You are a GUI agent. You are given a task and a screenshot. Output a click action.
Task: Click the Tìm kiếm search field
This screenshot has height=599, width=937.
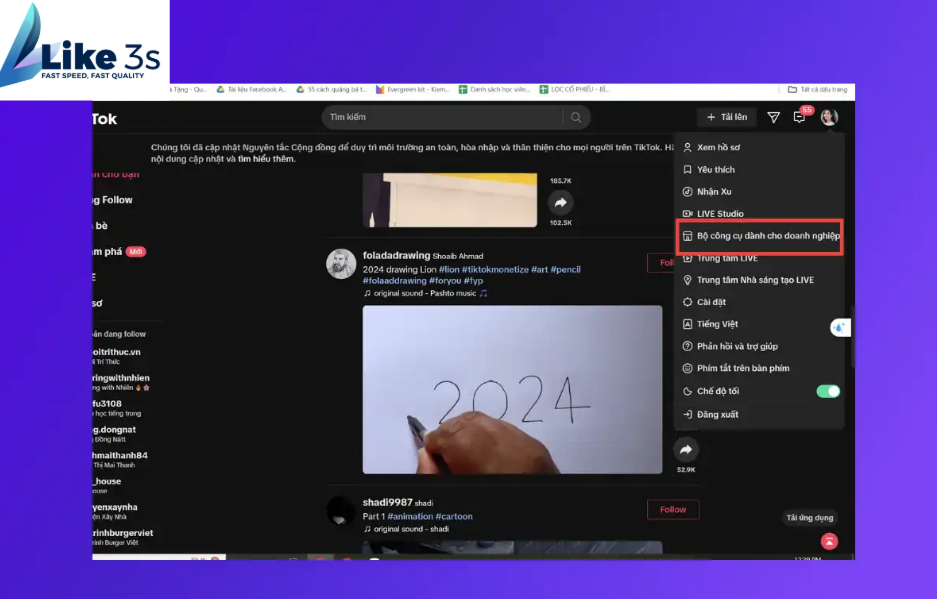(442, 117)
